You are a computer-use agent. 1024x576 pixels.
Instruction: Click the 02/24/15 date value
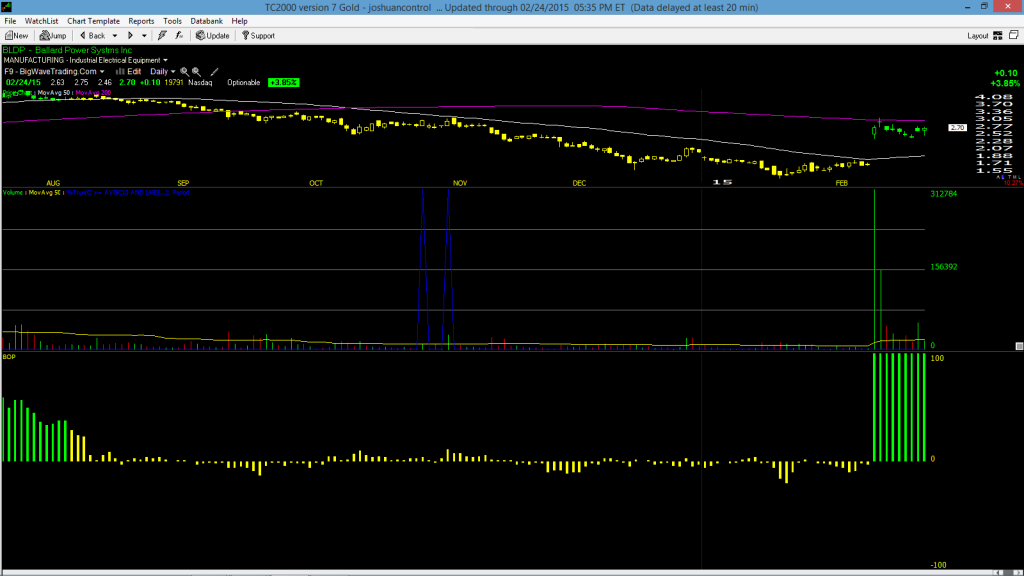(x=23, y=83)
